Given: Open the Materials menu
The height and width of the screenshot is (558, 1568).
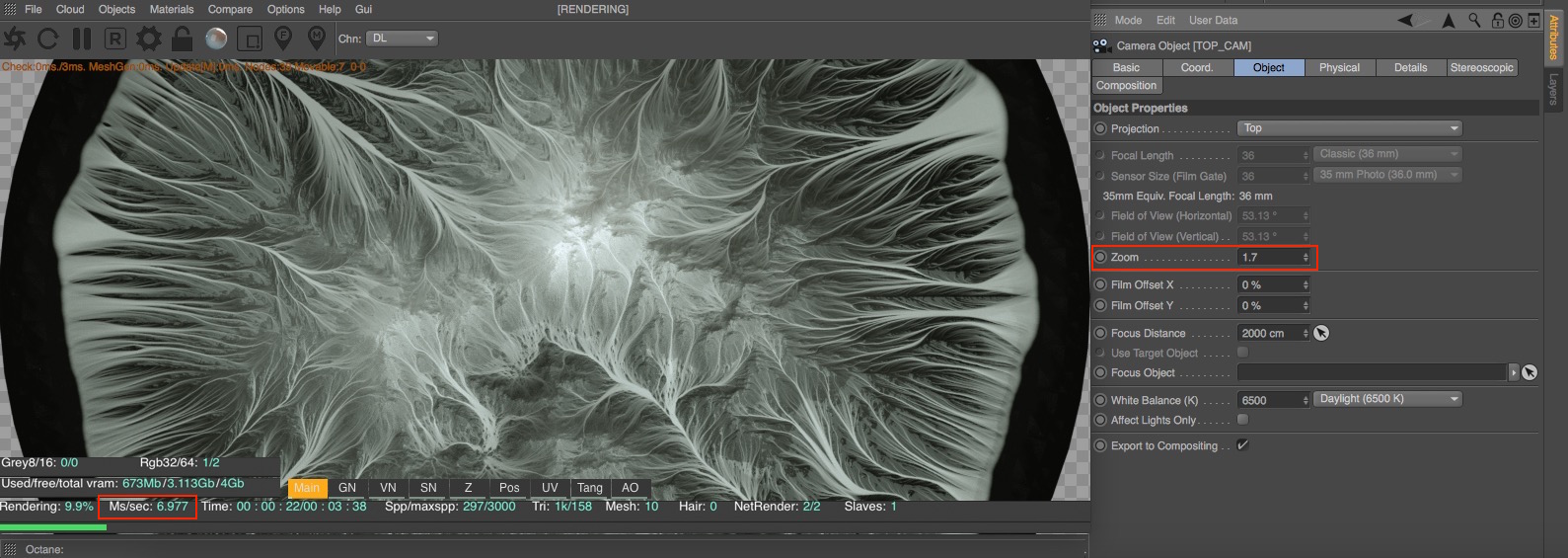Looking at the screenshot, I should click(172, 9).
